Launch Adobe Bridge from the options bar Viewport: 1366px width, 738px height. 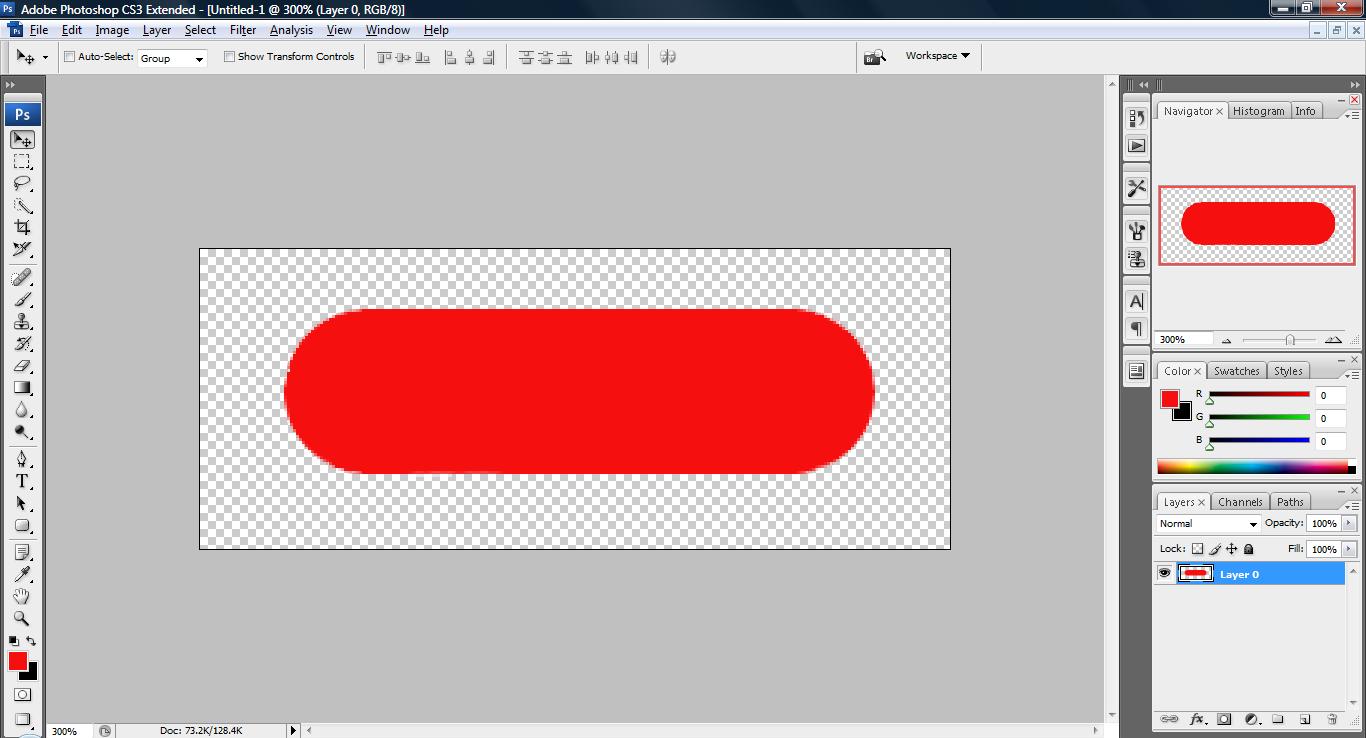[875, 56]
